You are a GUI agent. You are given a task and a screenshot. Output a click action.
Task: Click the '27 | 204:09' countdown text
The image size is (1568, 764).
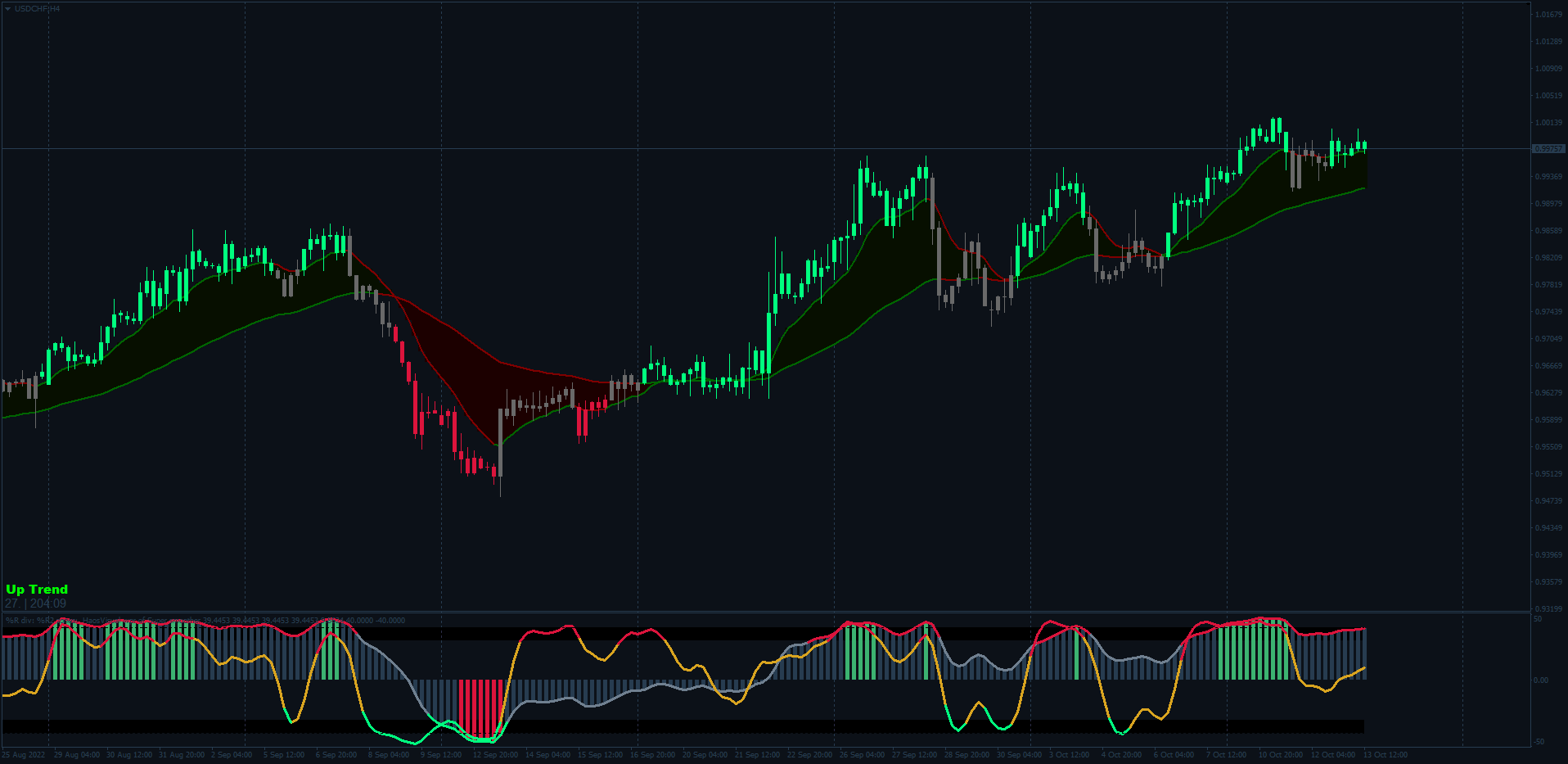pos(36,604)
